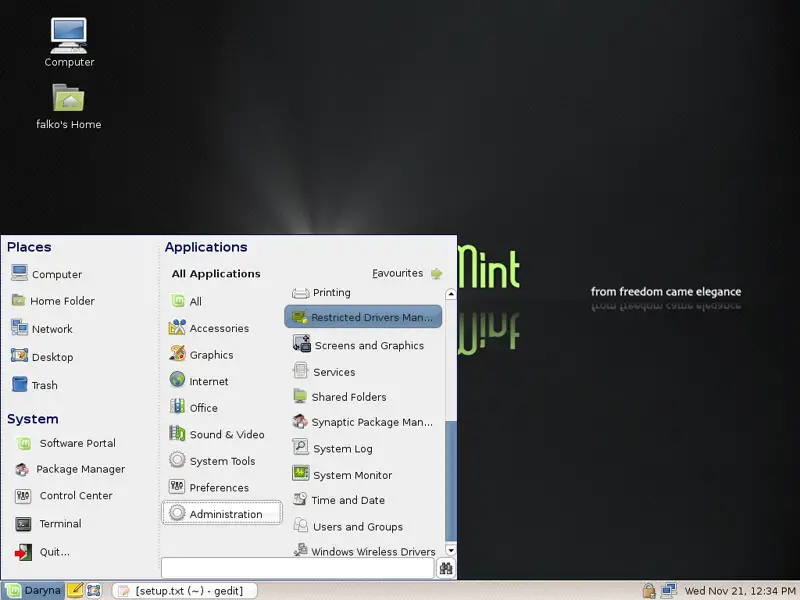Select the Graphics category
800x600 pixels.
click(x=201, y=355)
